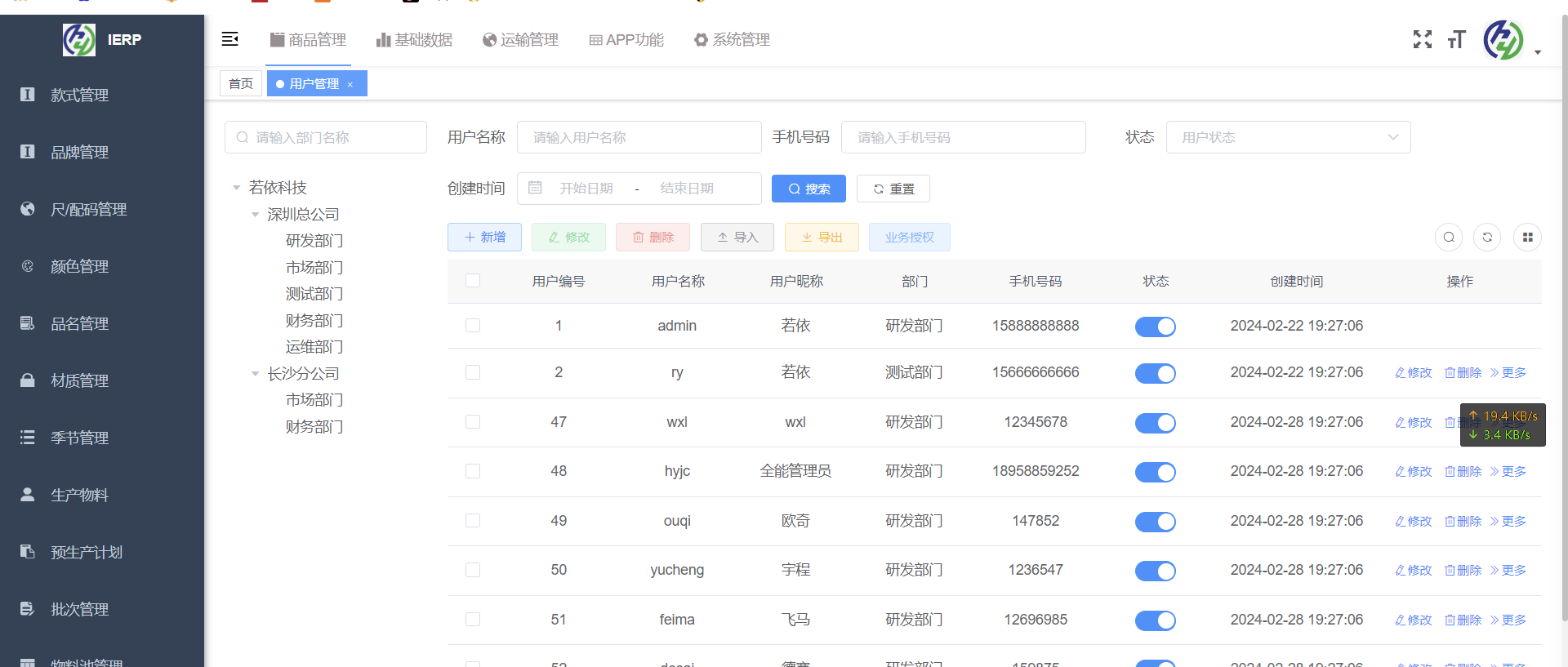Viewport: 1568px width, 667px height.
Task: Open 批次管理 sidebar icon
Action: [x=27, y=609]
